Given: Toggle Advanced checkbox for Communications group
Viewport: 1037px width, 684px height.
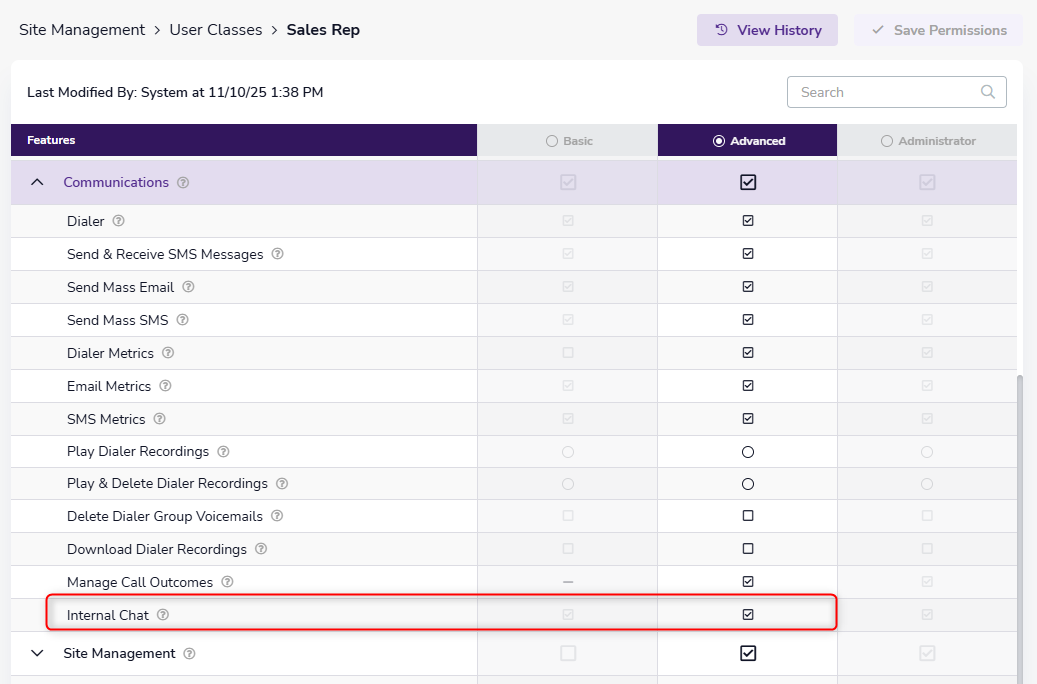Looking at the screenshot, I should point(748,183).
